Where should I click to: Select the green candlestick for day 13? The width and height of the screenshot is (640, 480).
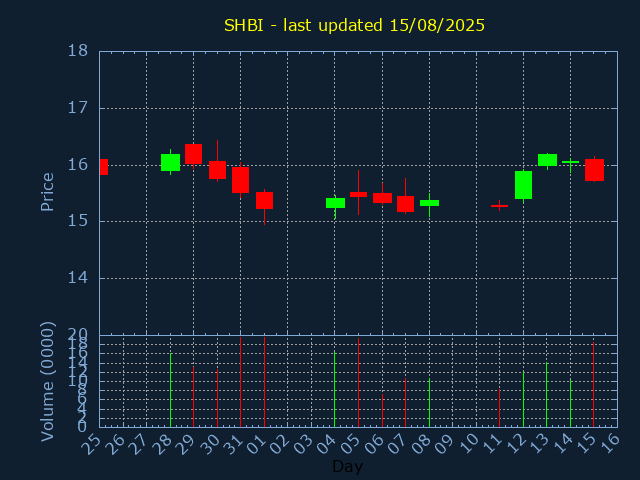pos(547,160)
